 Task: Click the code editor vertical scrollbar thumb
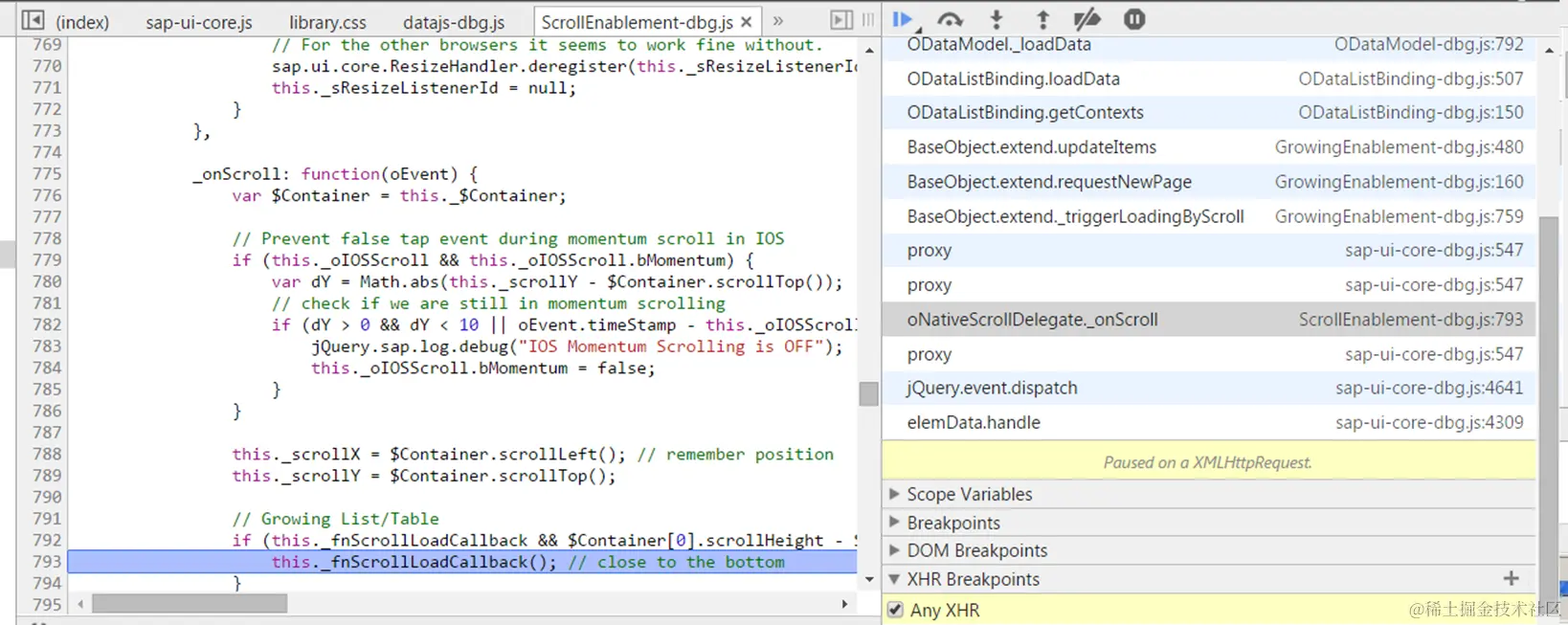868,393
